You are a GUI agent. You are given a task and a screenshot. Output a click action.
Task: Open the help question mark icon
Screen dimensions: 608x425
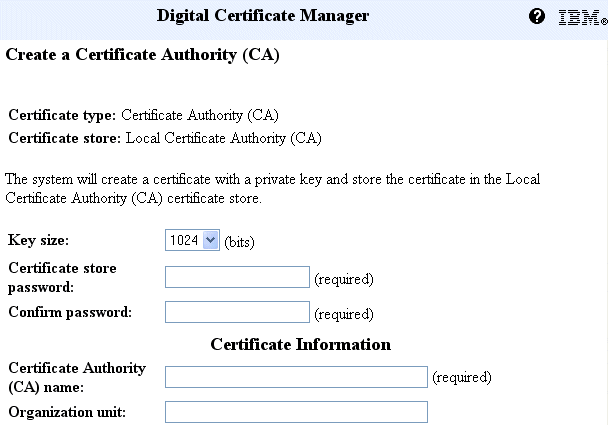click(x=537, y=16)
